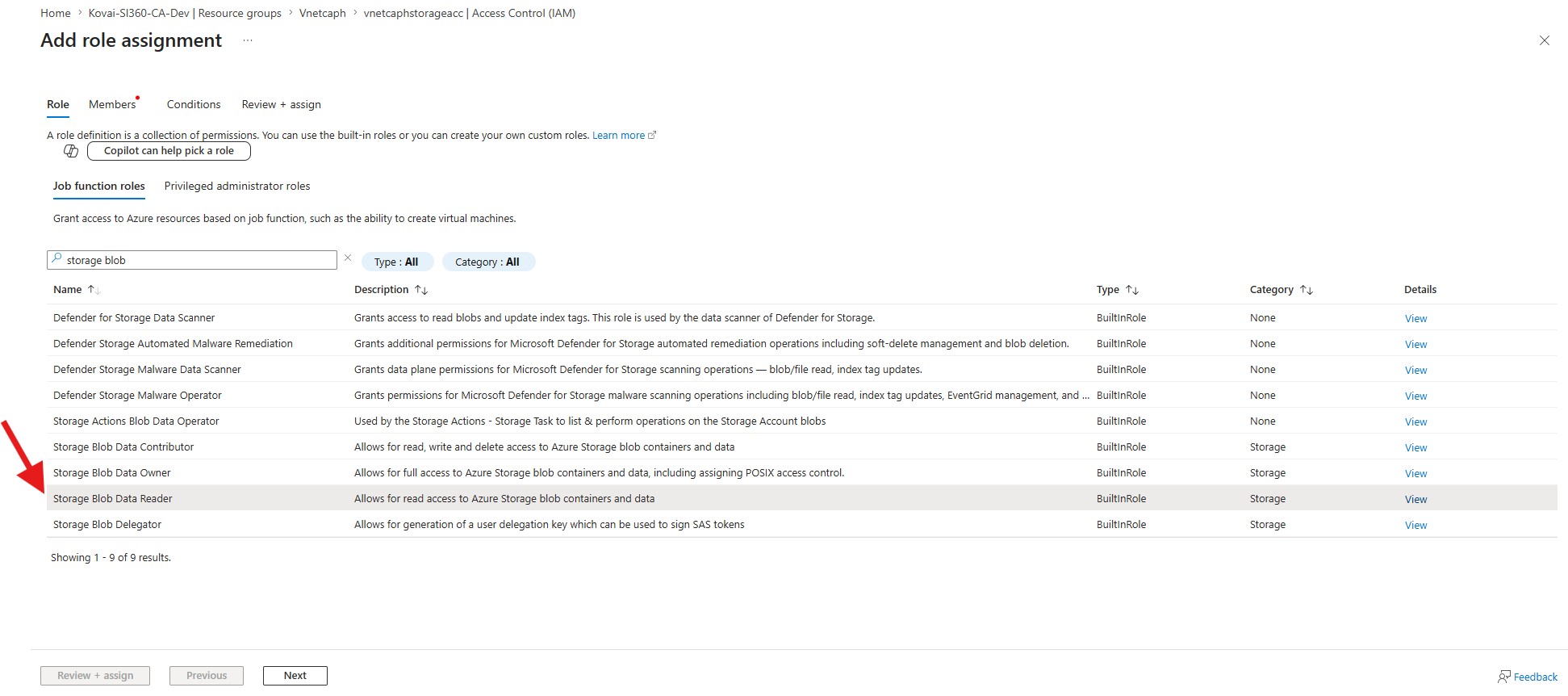Viewport: 1568px width, 696px height.
Task: View details of Storage Actions Blob Data Operator
Action: click(1415, 422)
